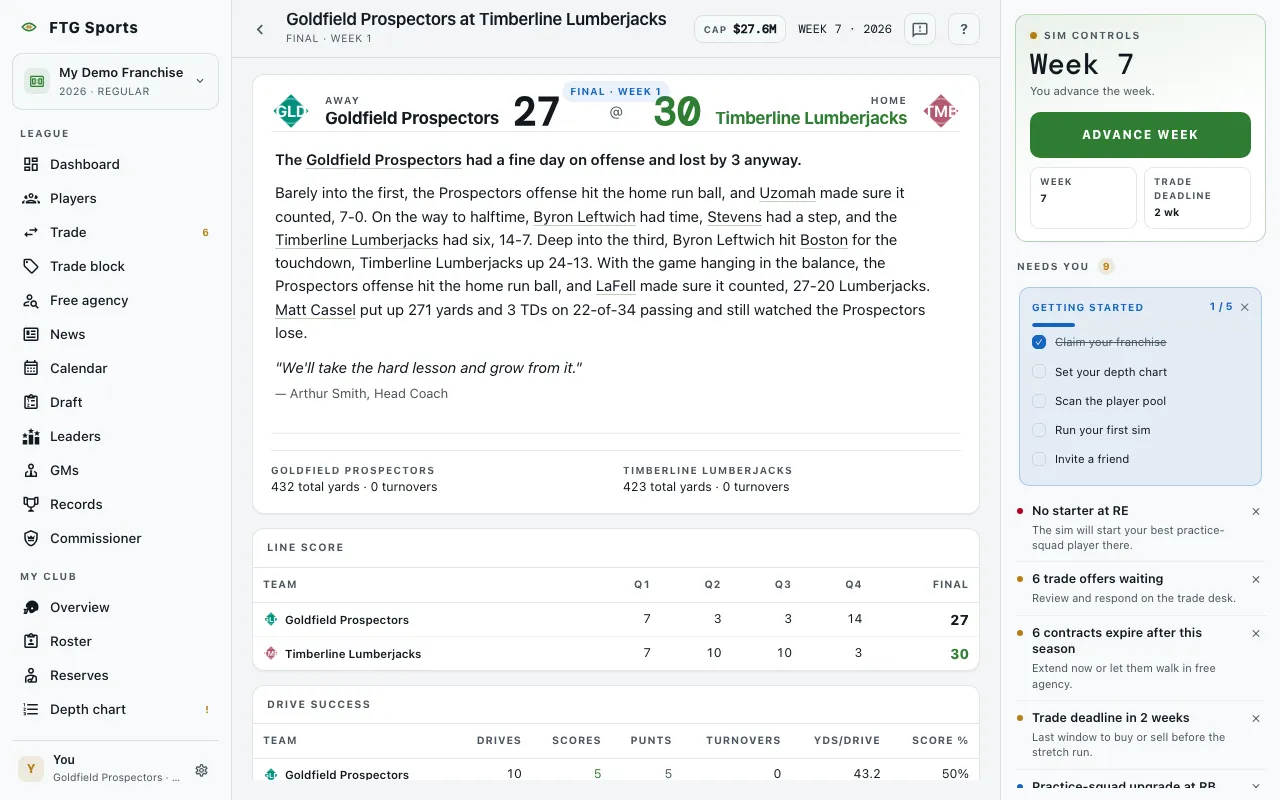
Task: Tick the Run your first sim checkbox
Action: click(1039, 430)
